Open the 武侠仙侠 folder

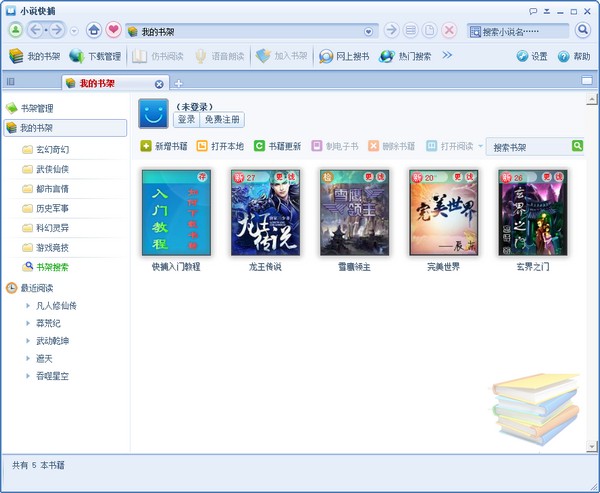point(46,169)
